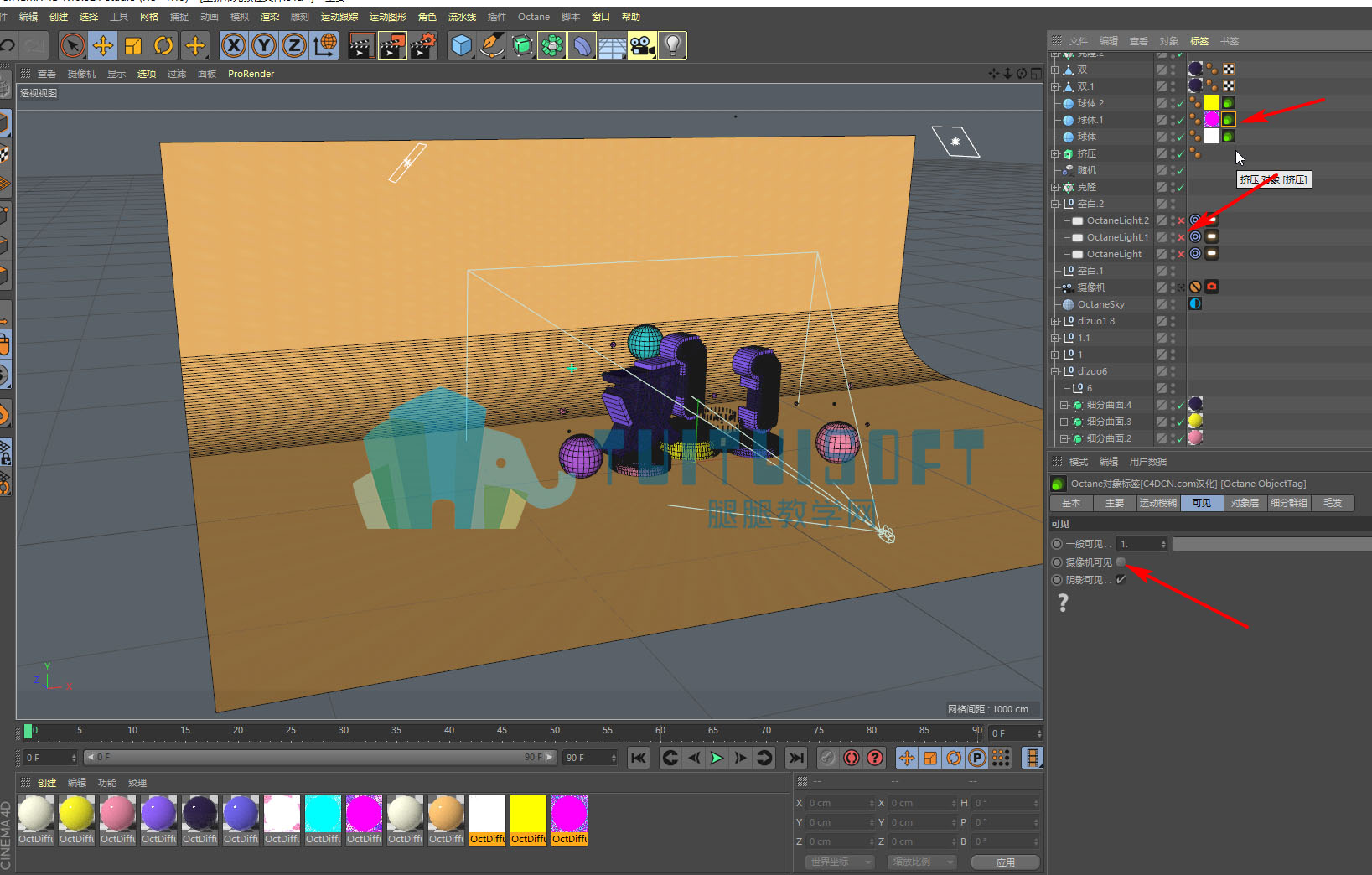1372x875 pixels.
Task: Collapse the dizuo6 group
Action: coord(1055,371)
